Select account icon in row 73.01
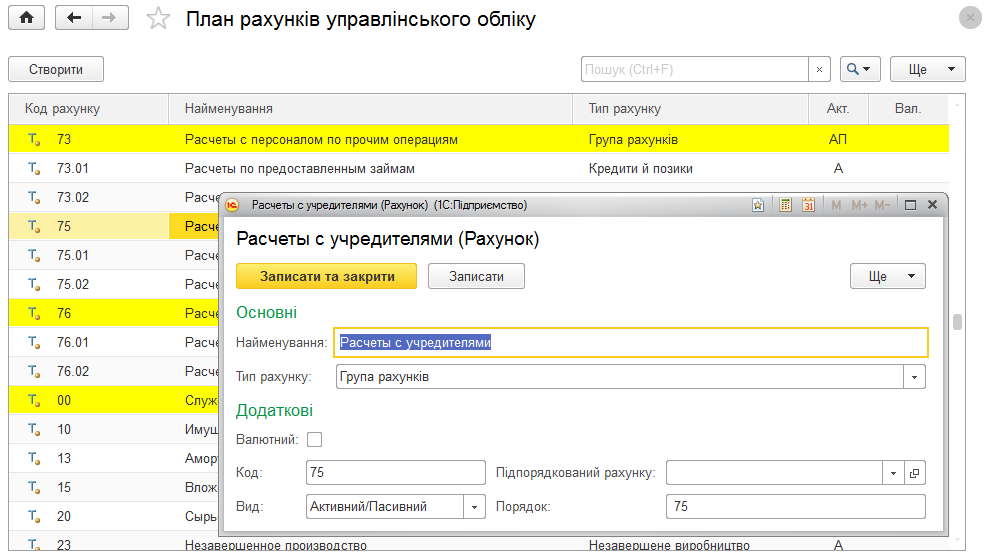 pyautogui.click(x=34, y=168)
